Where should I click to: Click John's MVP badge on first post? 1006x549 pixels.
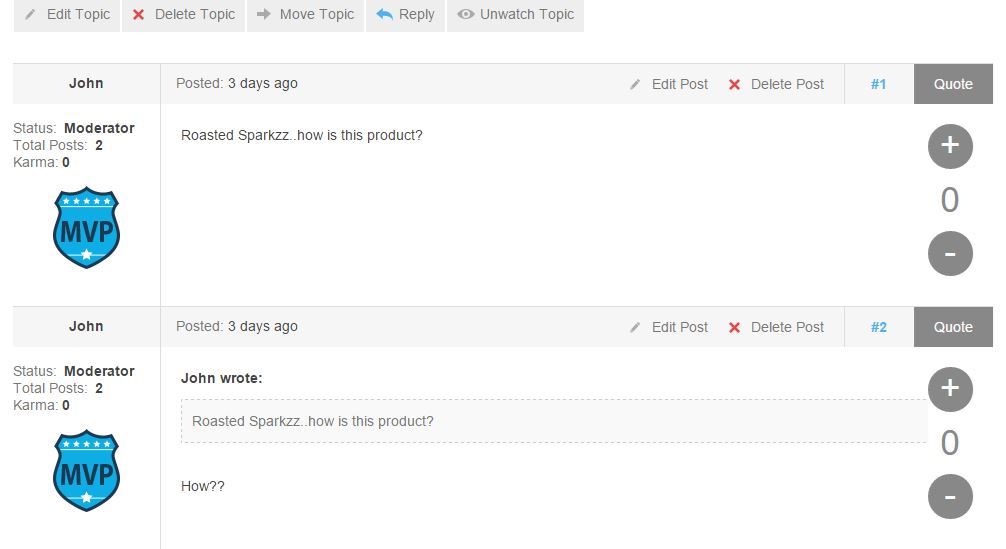pos(86,228)
